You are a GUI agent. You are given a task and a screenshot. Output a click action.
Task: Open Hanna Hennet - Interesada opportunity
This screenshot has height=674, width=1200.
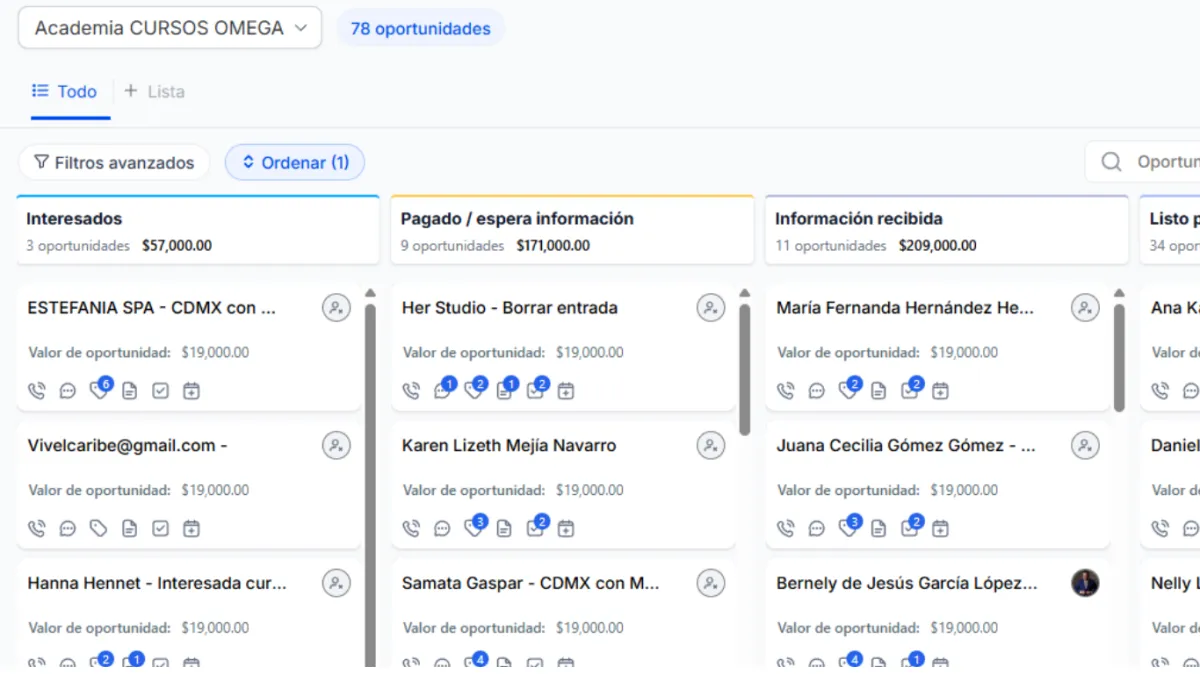(157, 583)
